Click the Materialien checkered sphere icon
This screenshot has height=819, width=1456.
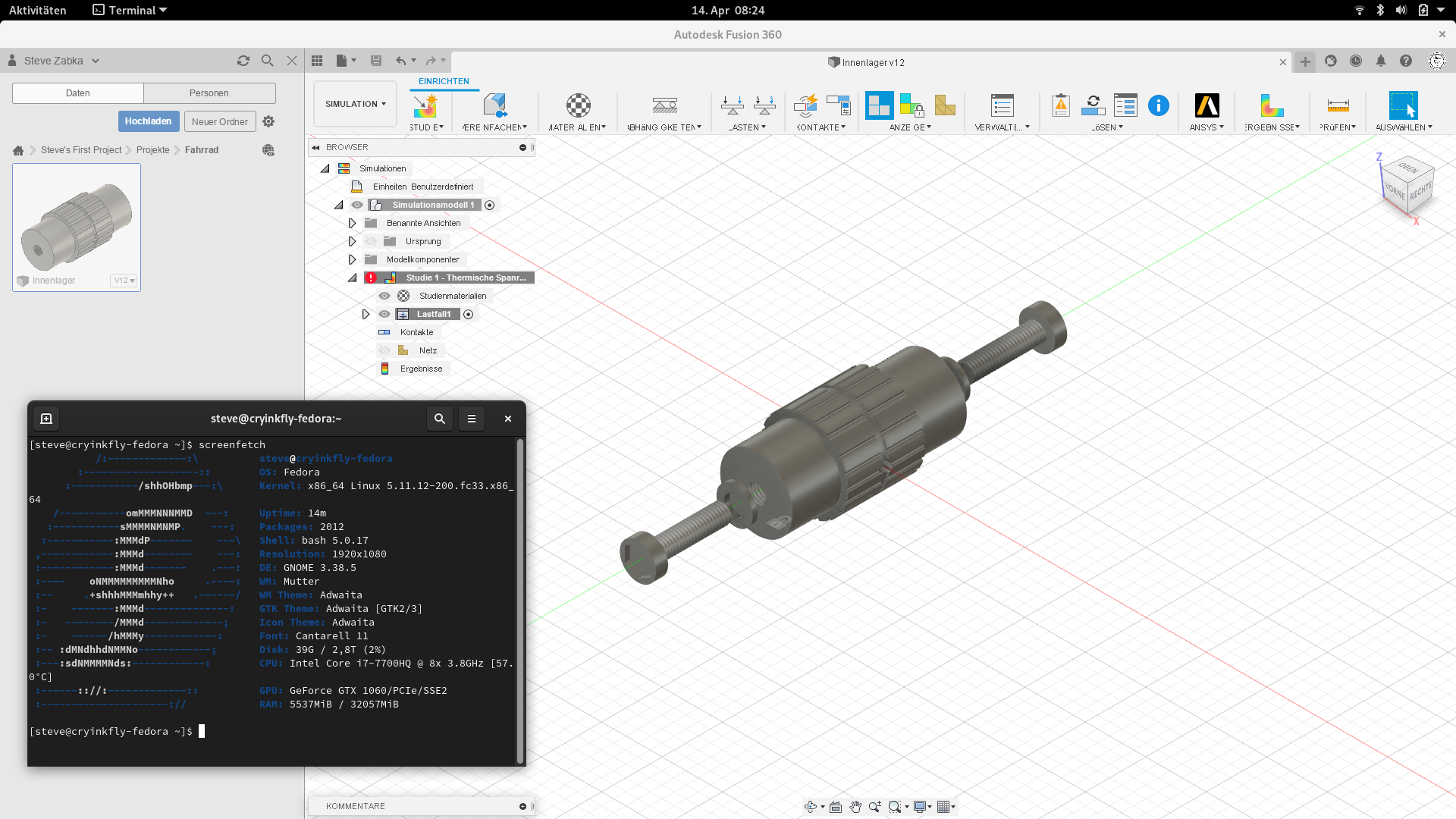click(x=578, y=106)
